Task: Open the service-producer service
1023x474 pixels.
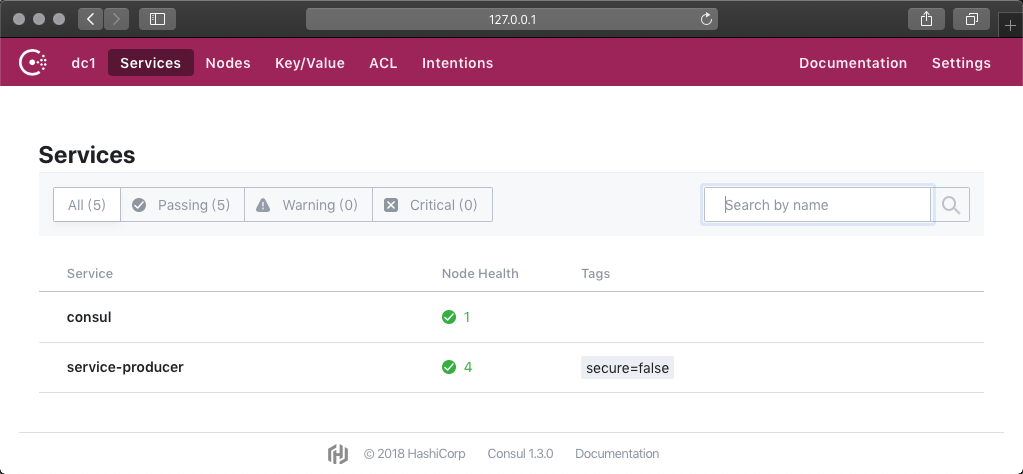Action: coord(125,367)
